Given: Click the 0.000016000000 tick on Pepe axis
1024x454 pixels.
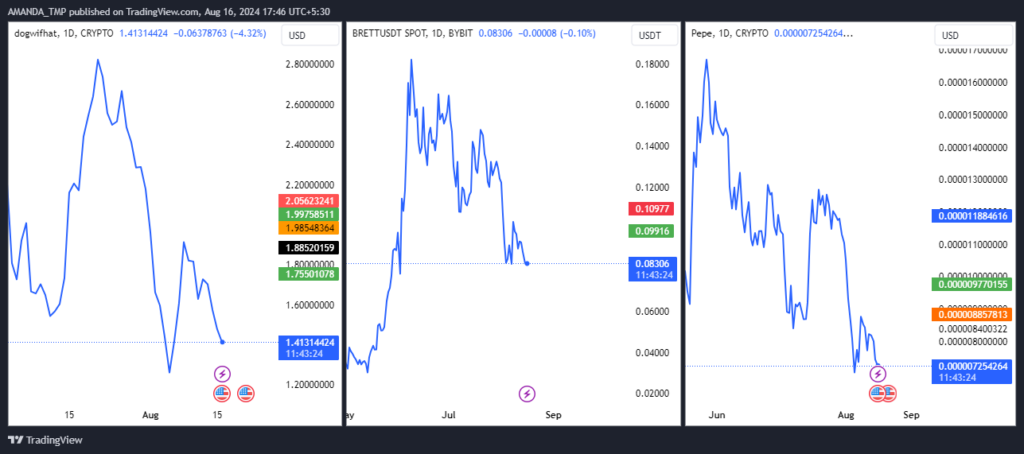Looking at the screenshot, I should click(973, 82).
